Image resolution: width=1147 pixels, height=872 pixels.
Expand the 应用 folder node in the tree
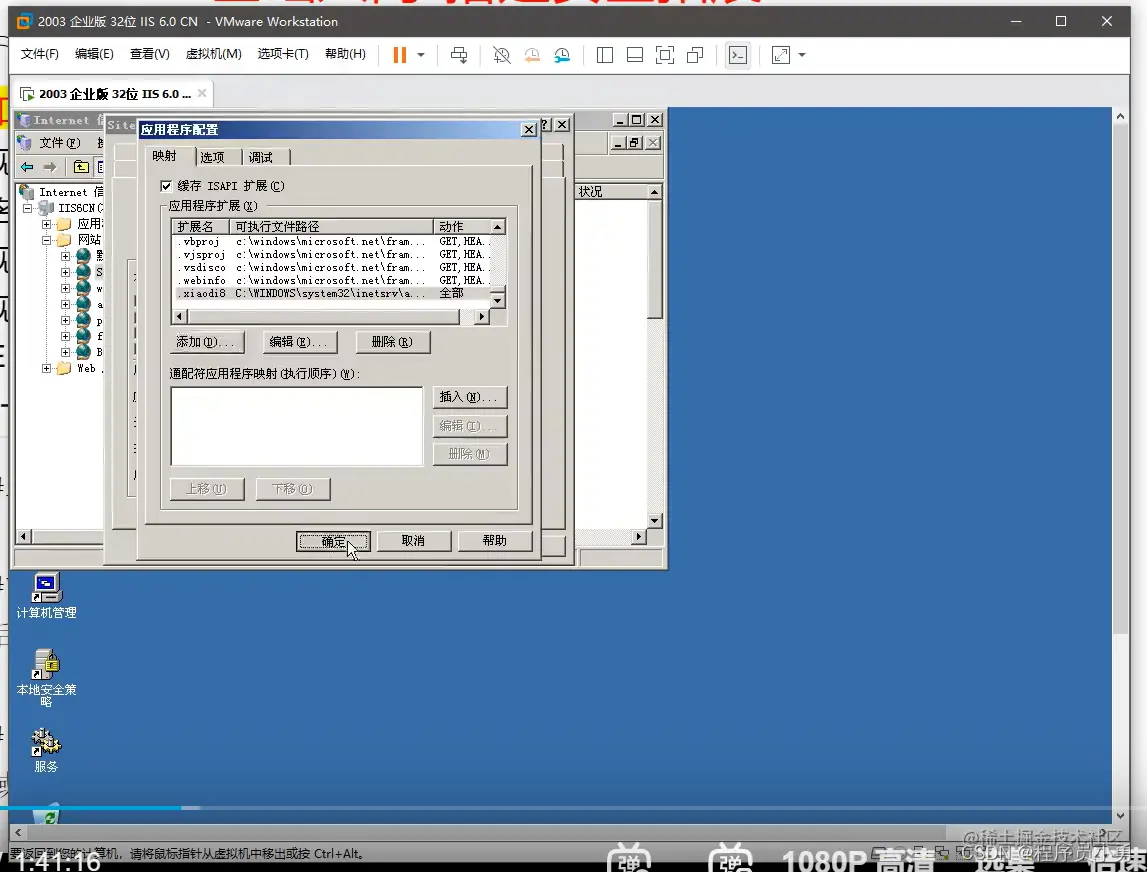point(46,224)
